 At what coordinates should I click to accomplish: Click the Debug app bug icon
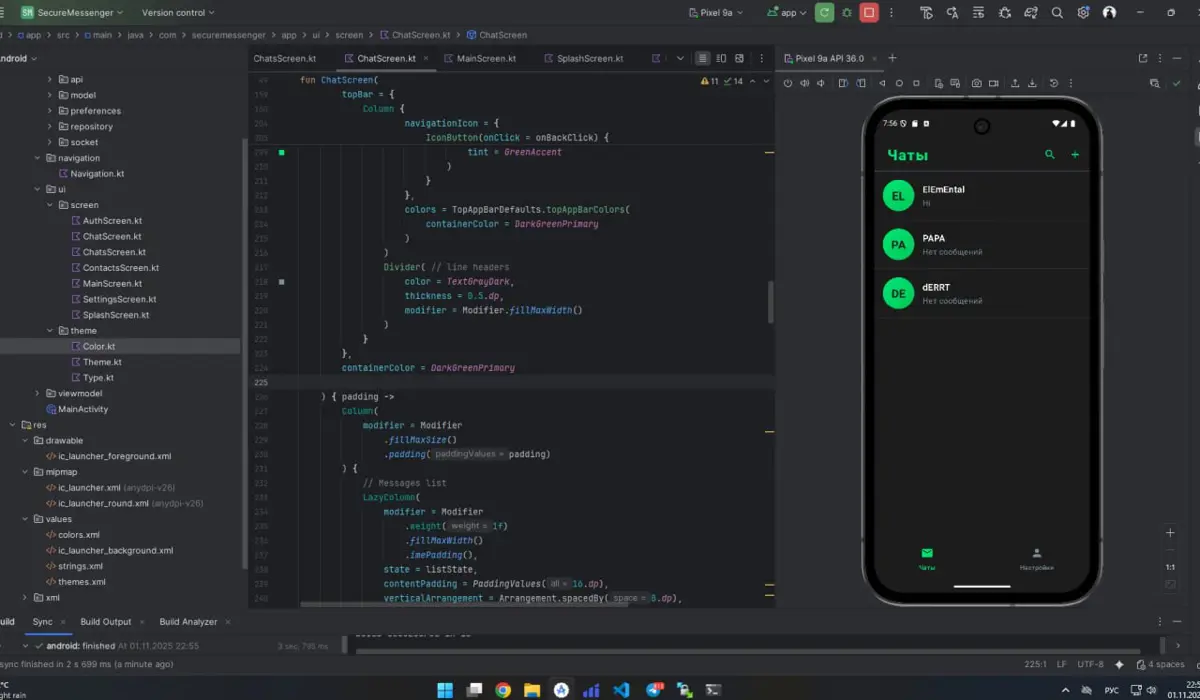coord(847,13)
